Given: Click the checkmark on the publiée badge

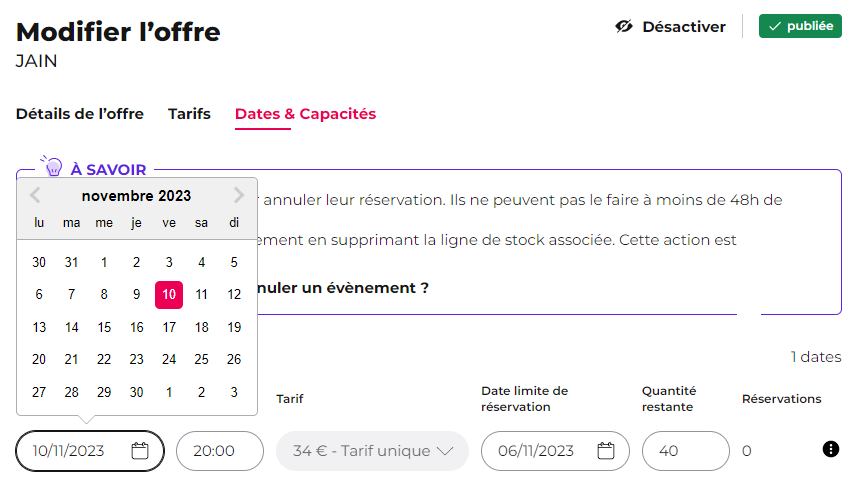Looking at the screenshot, I should [775, 26].
